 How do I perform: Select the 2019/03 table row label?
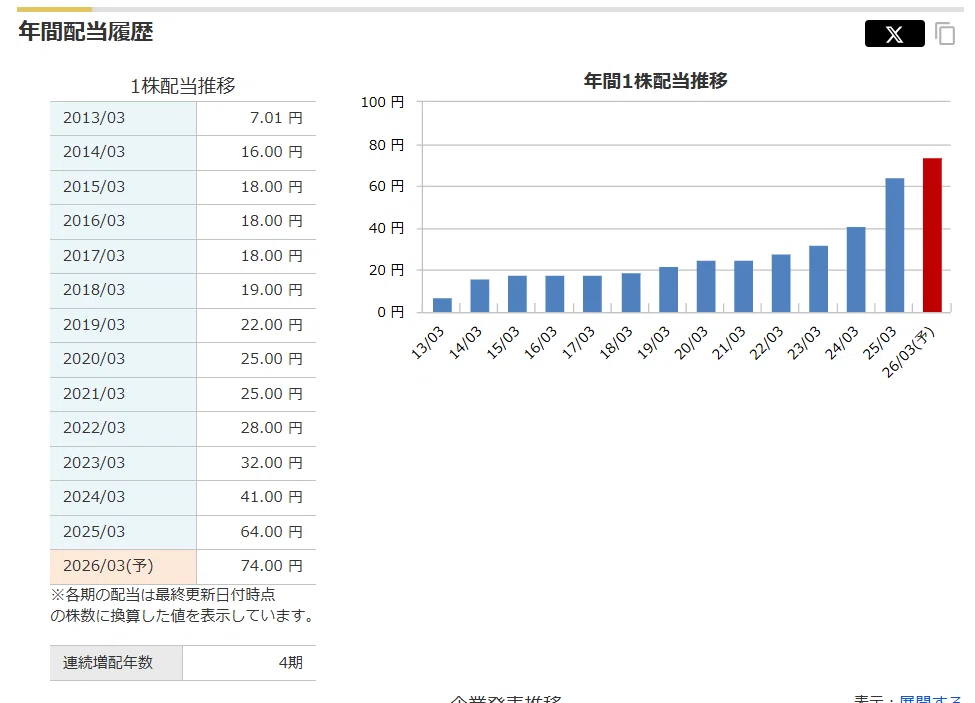(94, 324)
